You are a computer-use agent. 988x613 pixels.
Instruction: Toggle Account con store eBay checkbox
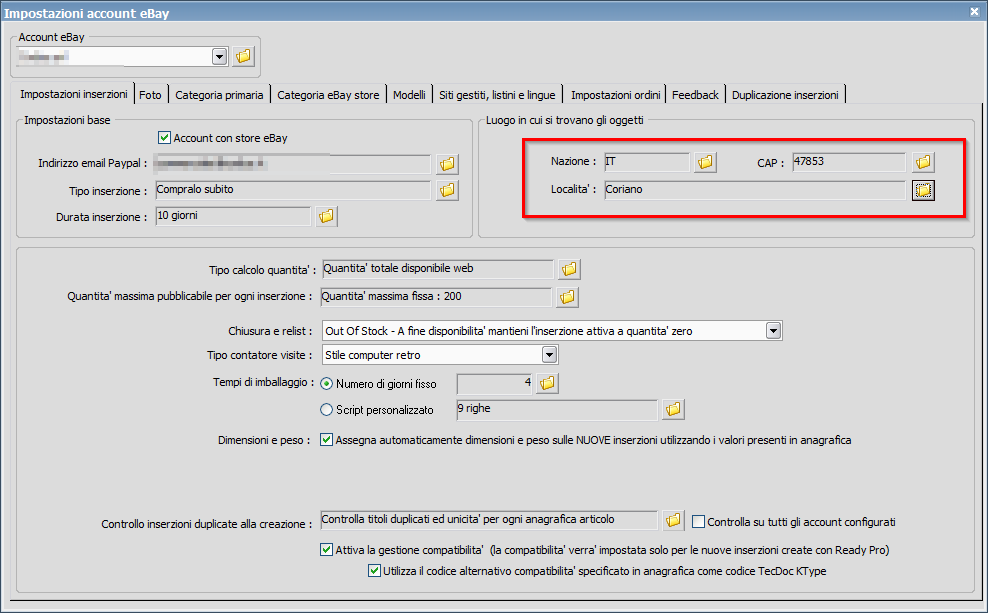point(164,137)
